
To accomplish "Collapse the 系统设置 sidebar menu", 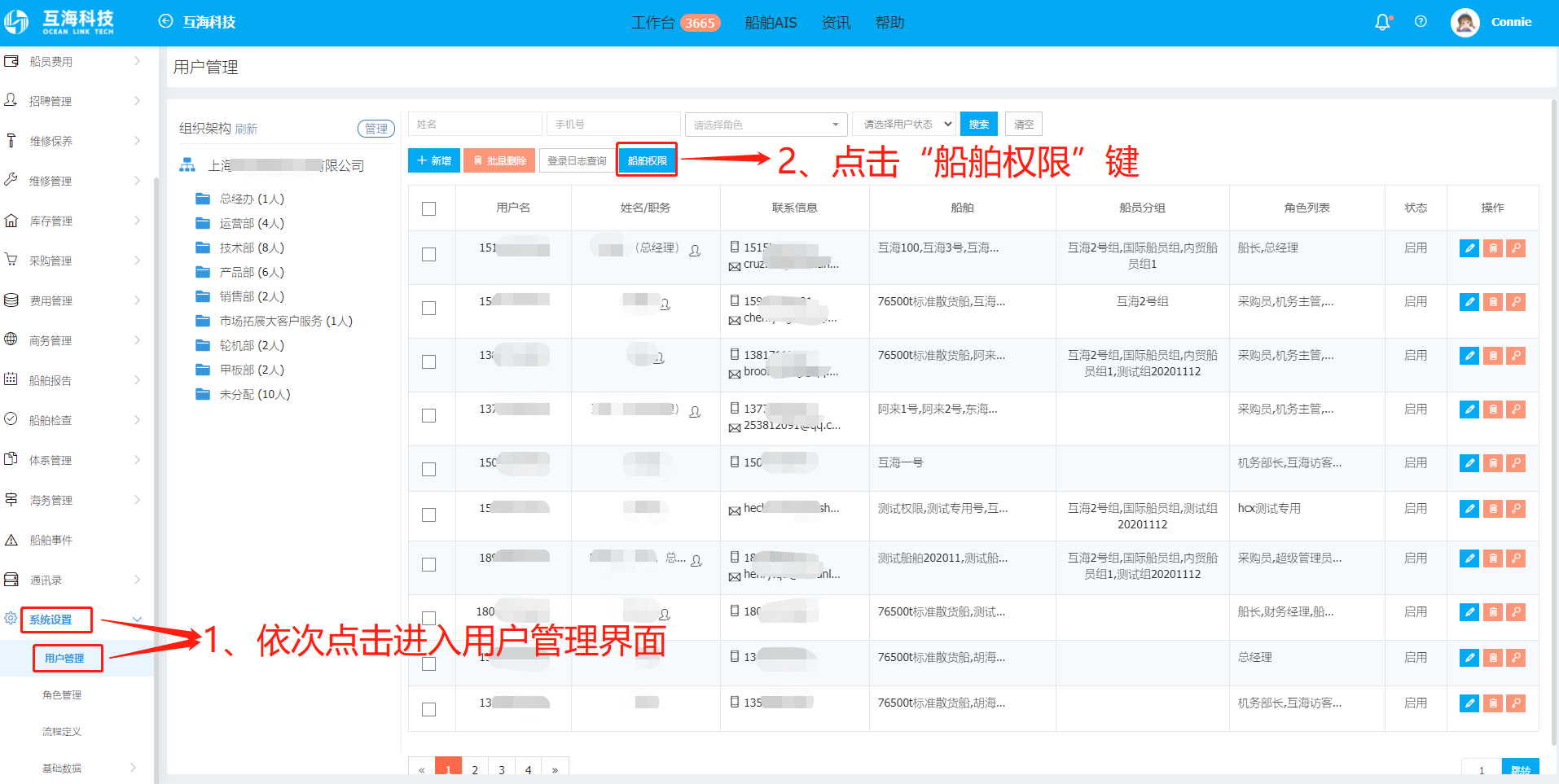I will pos(137,620).
